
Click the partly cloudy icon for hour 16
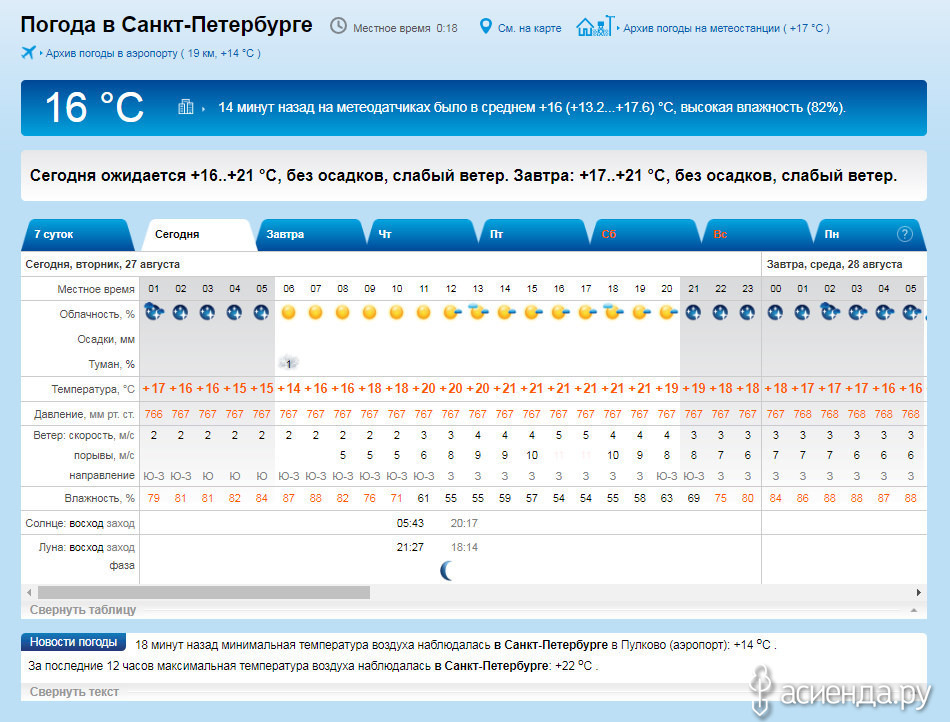pos(560,313)
